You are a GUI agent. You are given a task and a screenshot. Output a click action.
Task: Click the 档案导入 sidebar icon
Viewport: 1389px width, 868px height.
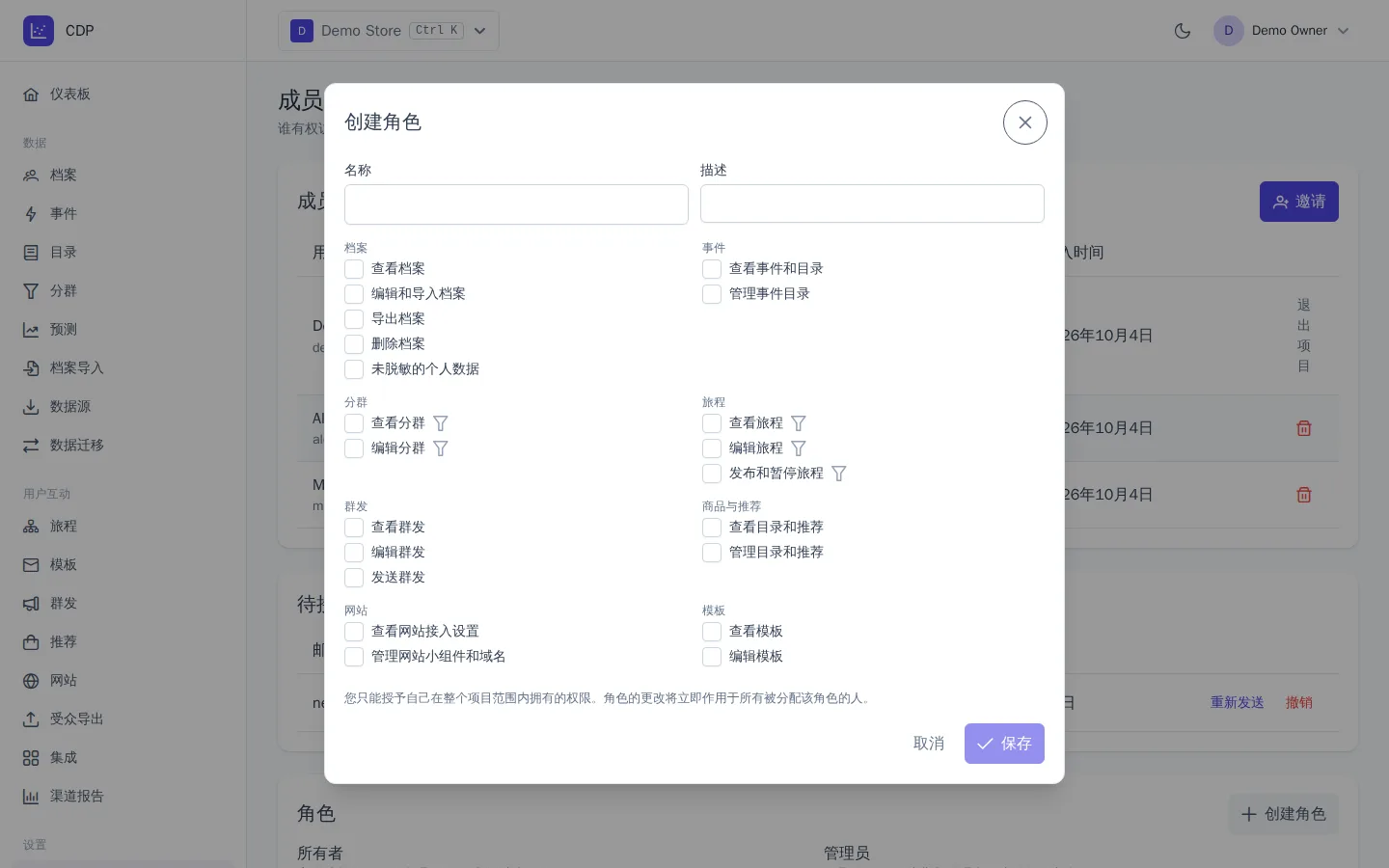click(31, 368)
